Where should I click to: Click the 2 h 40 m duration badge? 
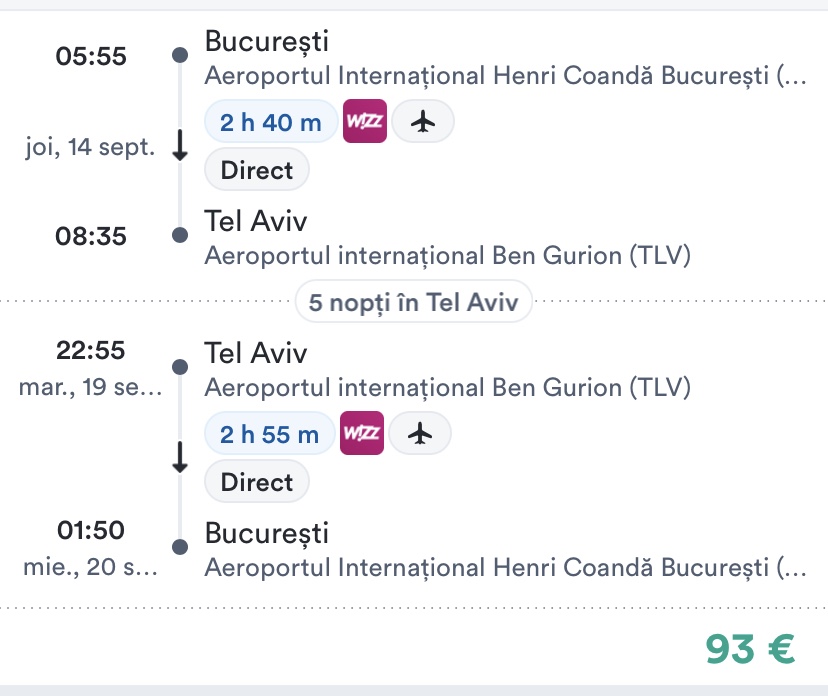[x=270, y=122]
